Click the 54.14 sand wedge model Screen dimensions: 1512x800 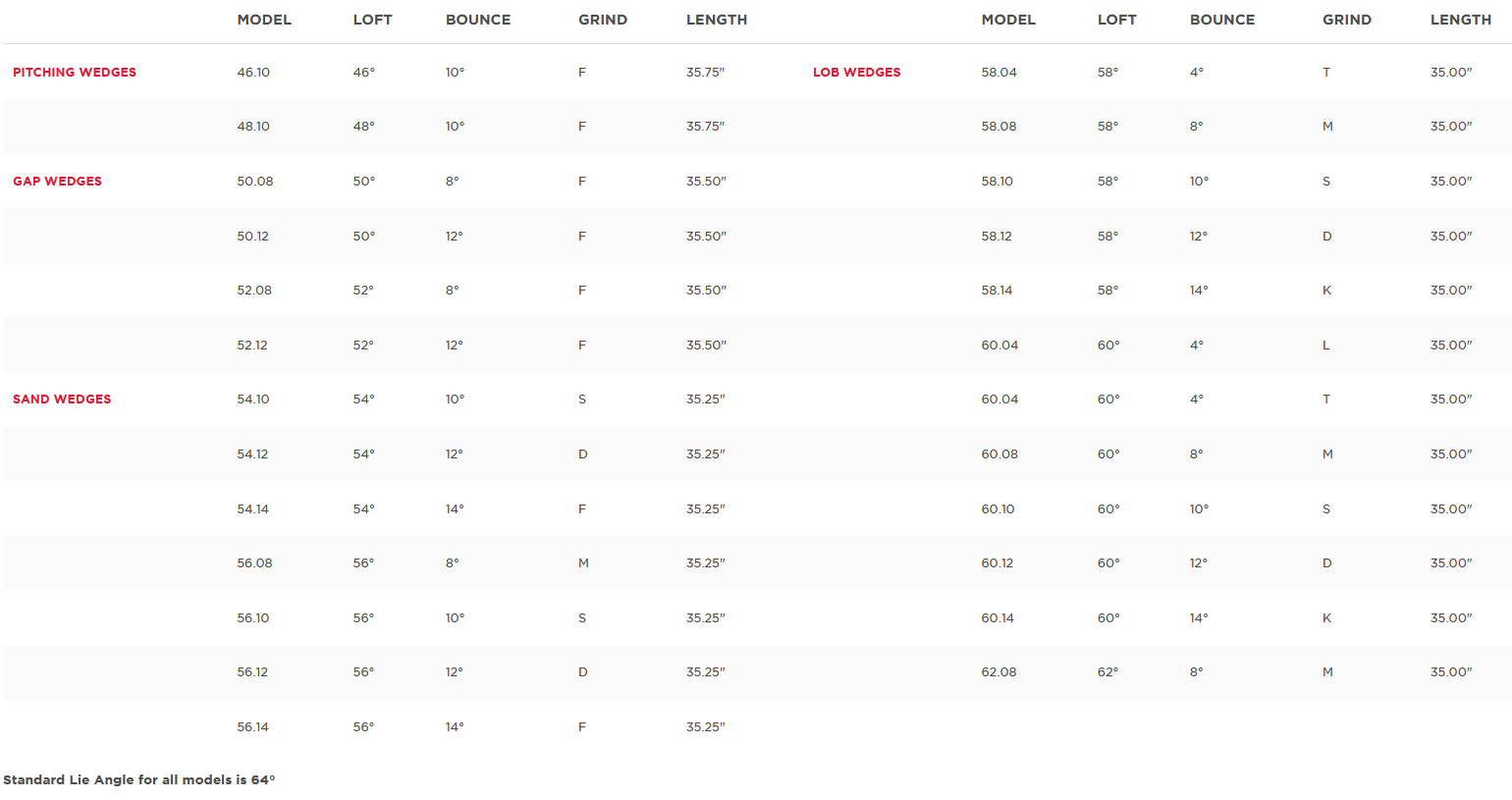(x=252, y=509)
